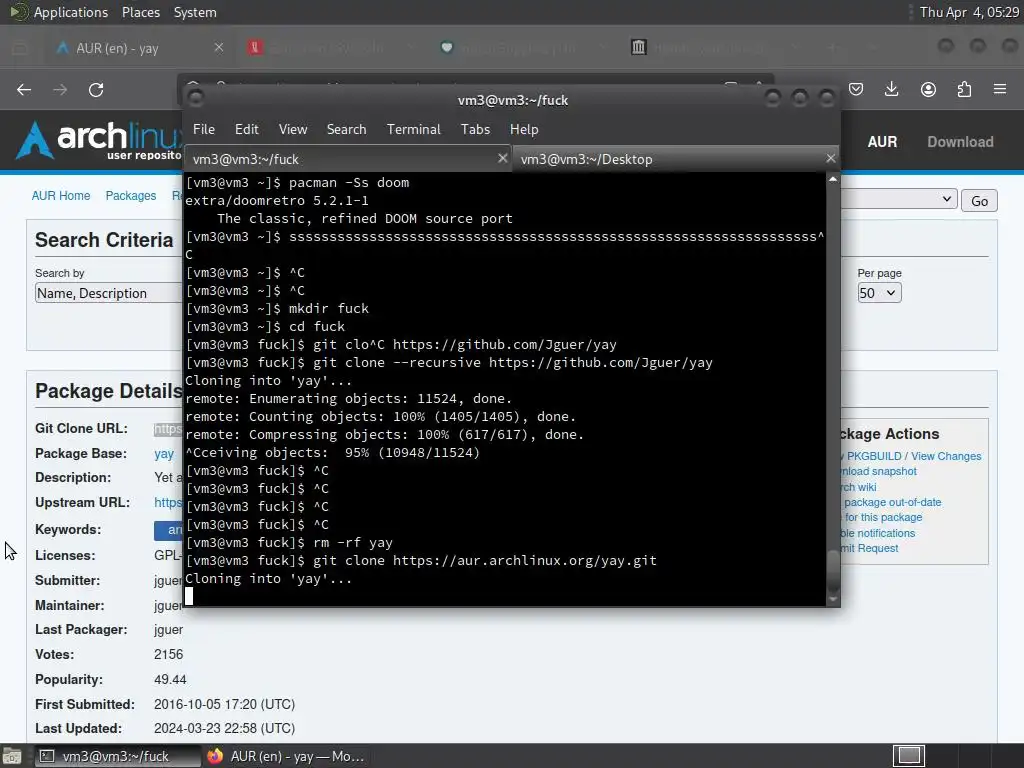Viewport: 1024px width, 768px height.
Task: Open the System menu in top panel
Action: click(x=195, y=12)
